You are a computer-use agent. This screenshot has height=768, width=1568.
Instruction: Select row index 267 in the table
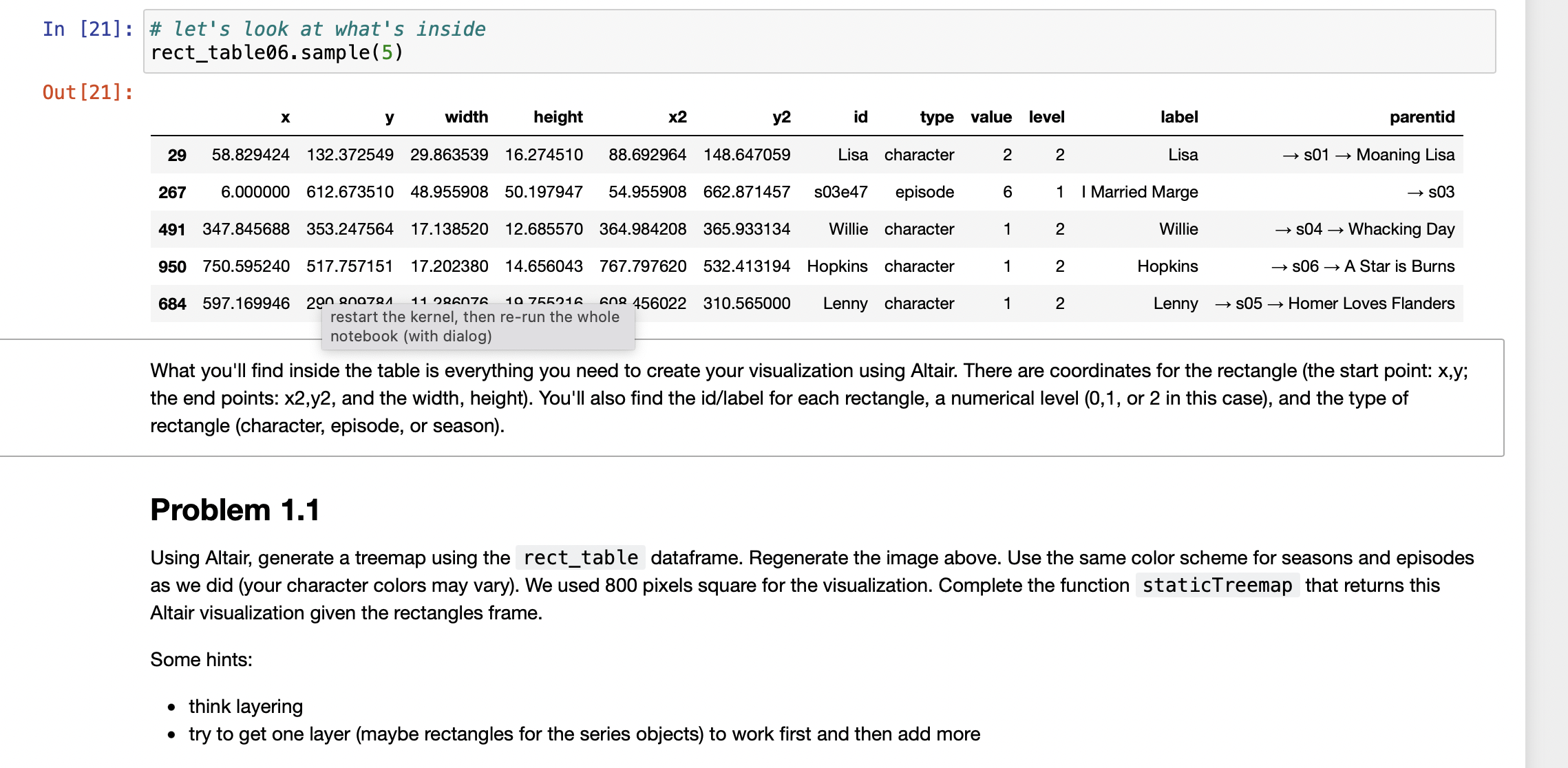pos(172,193)
